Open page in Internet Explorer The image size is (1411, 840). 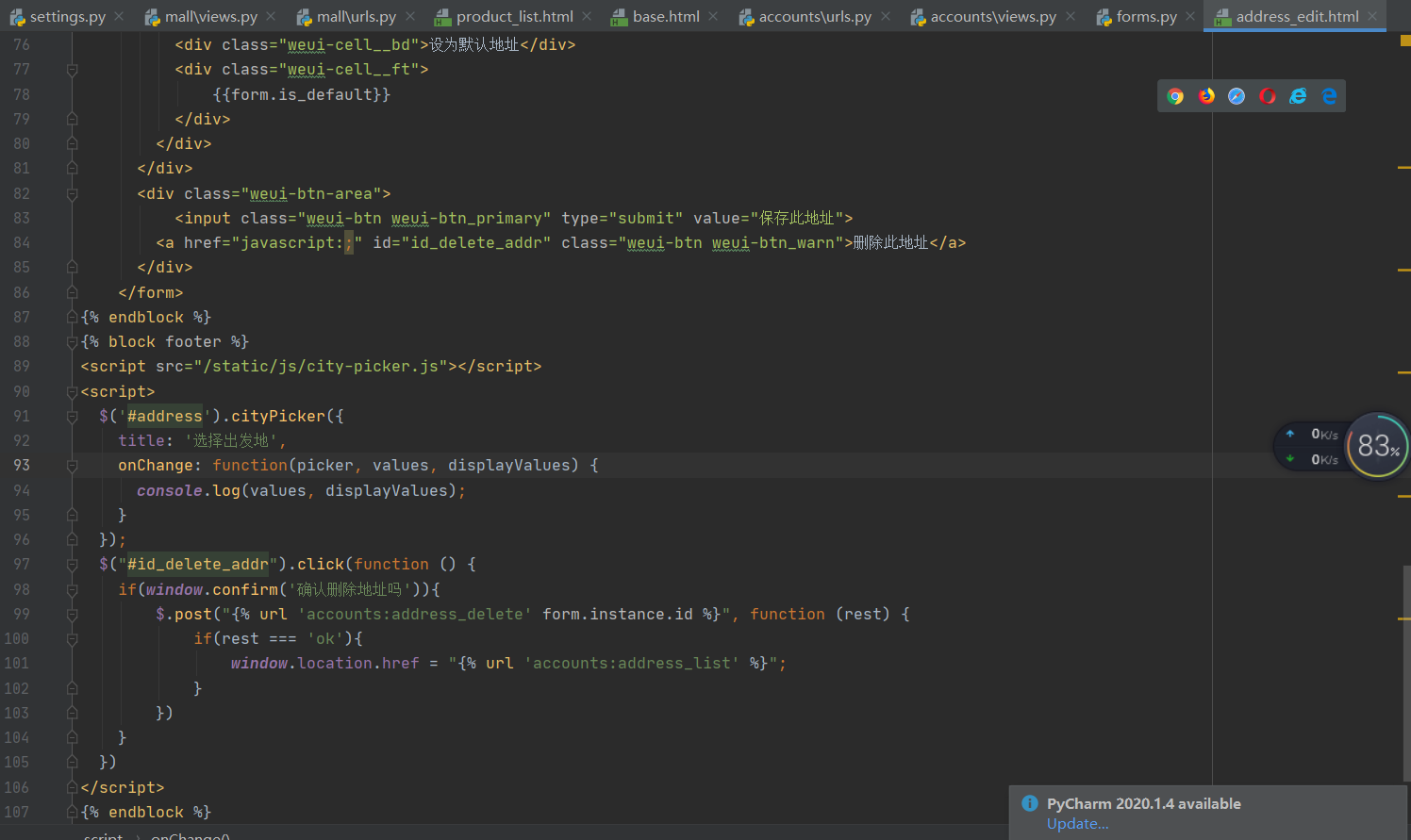(x=1299, y=96)
